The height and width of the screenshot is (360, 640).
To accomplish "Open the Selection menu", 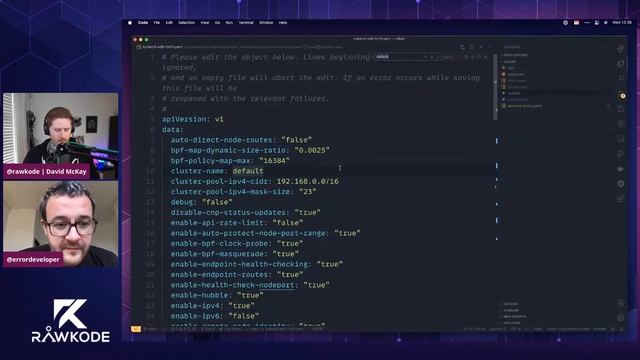I will pyautogui.click(x=187, y=23).
